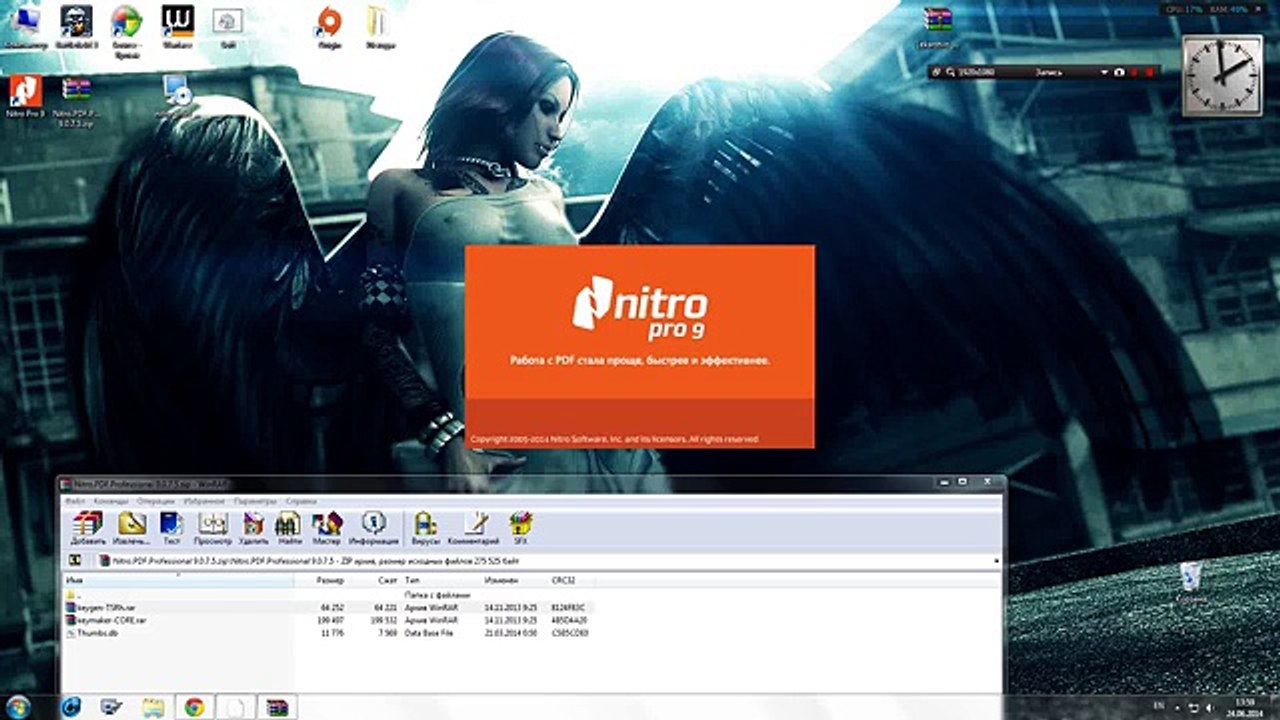1280x720 pixels.
Task: Click the taskbar clock and date
Action: (x=1243, y=707)
